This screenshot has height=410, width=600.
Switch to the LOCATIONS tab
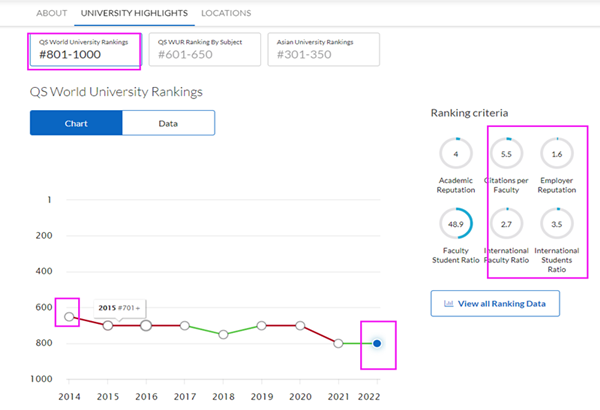[x=226, y=13]
